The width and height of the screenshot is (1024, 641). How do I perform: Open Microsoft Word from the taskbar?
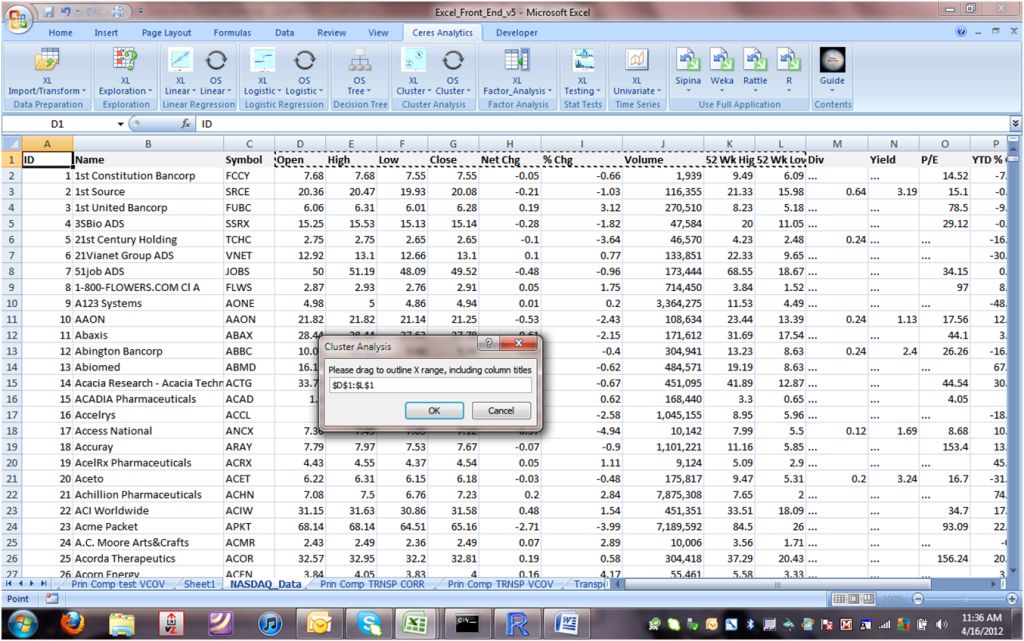[566, 624]
